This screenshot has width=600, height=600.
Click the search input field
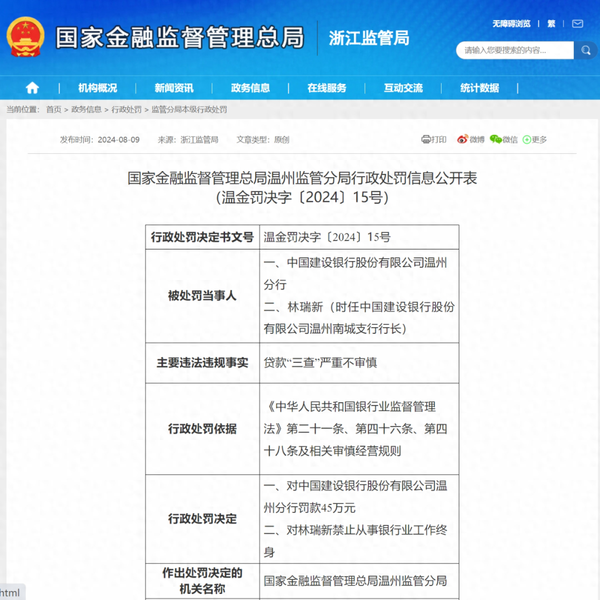515,50
